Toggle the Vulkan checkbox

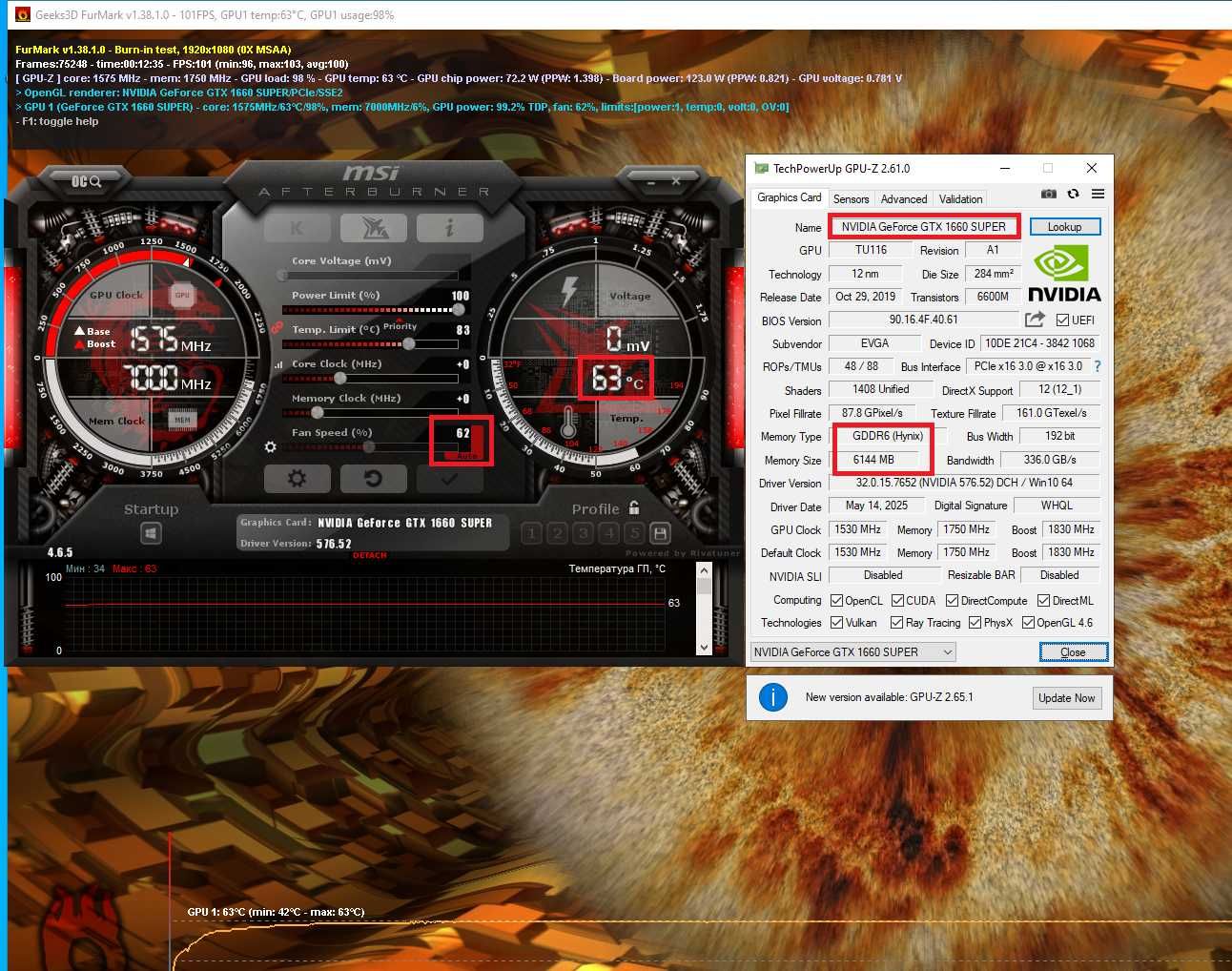(836, 623)
